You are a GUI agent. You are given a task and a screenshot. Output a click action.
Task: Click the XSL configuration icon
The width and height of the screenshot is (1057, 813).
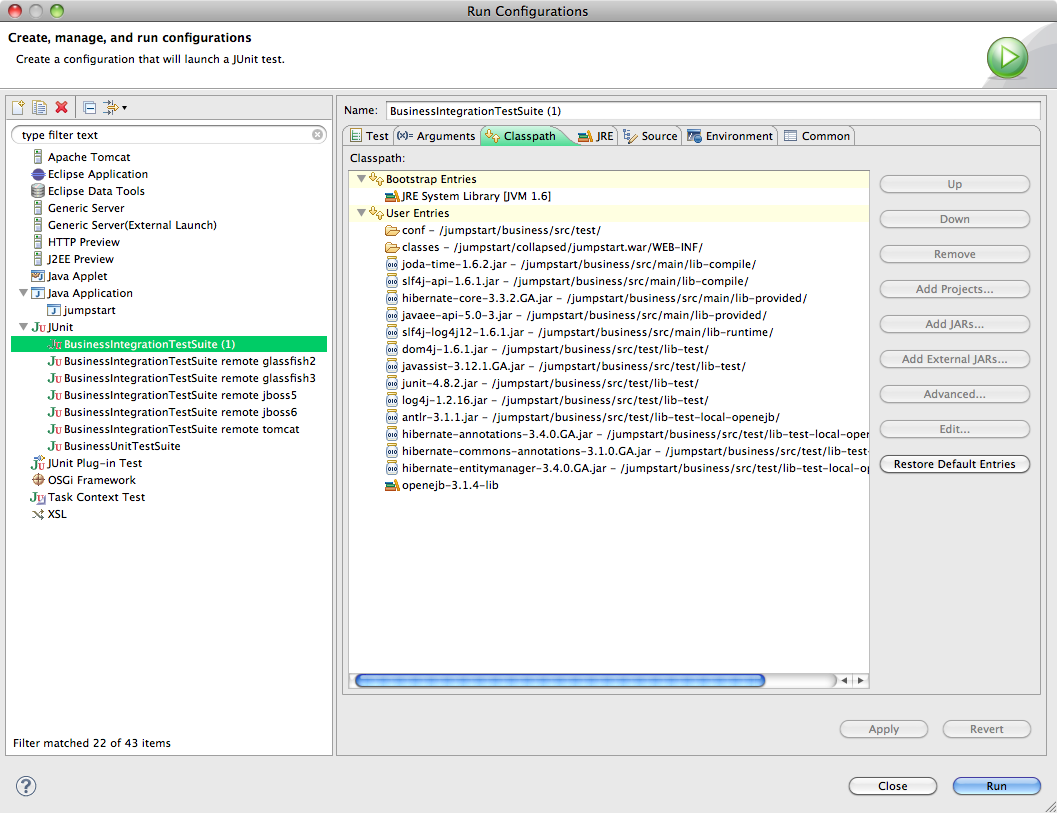[38, 514]
